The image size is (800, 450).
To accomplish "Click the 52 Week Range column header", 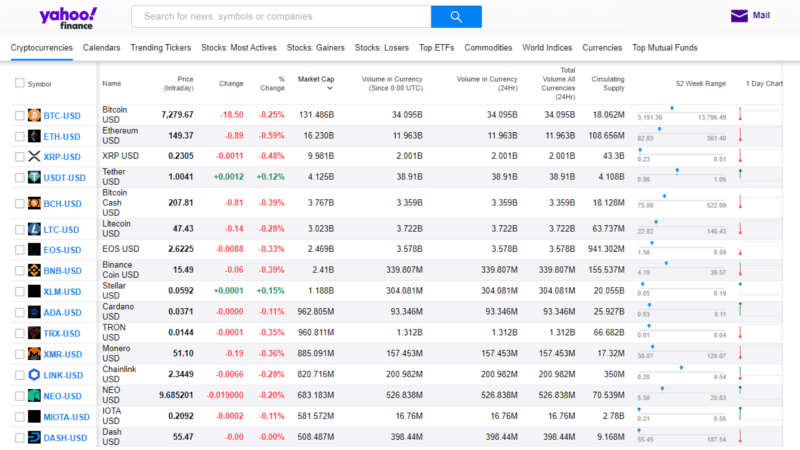I will [701, 84].
